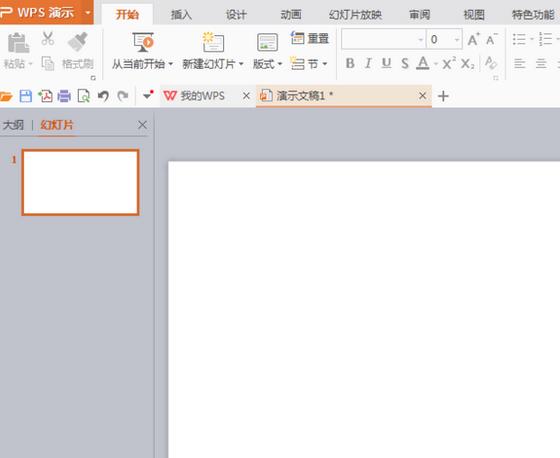Open the 设计 ribbon tab
The height and width of the screenshot is (458, 560).
[236, 15]
